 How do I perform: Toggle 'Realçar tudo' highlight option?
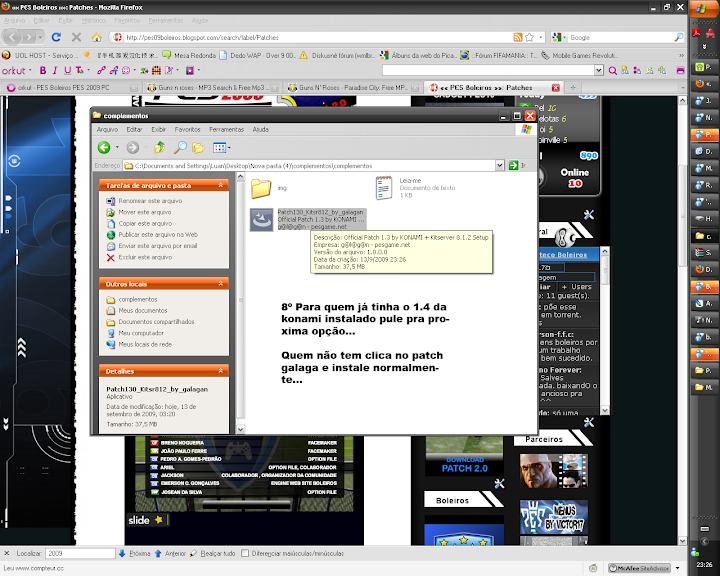pos(212,553)
